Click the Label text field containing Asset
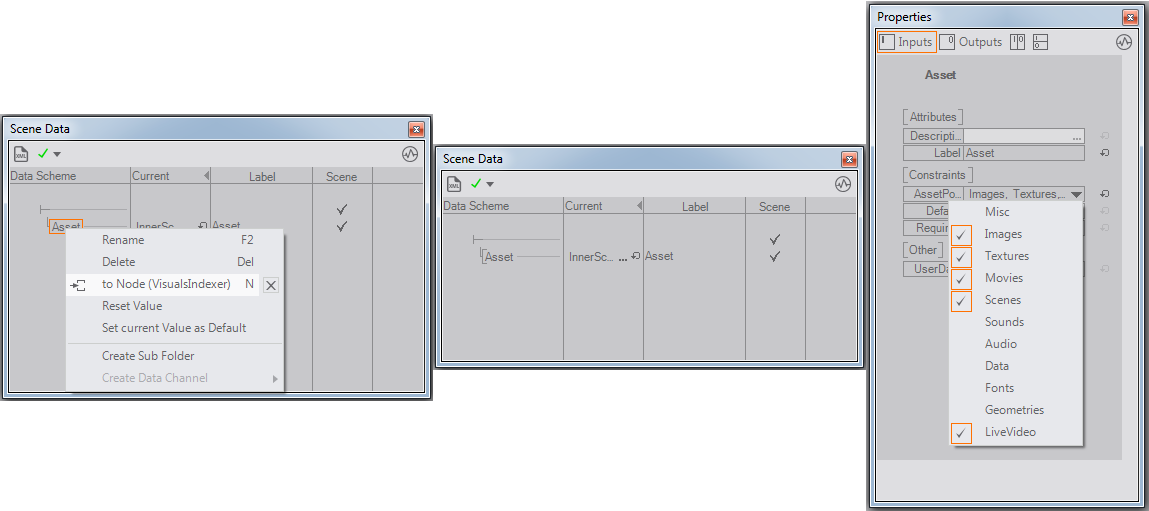 [1023, 153]
